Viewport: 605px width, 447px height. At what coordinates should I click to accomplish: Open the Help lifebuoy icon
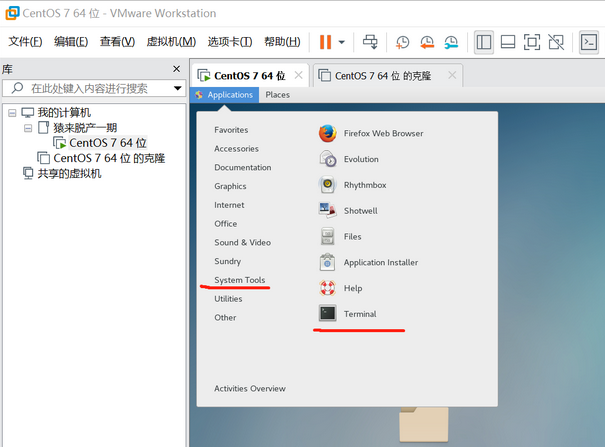pos(328,288)
